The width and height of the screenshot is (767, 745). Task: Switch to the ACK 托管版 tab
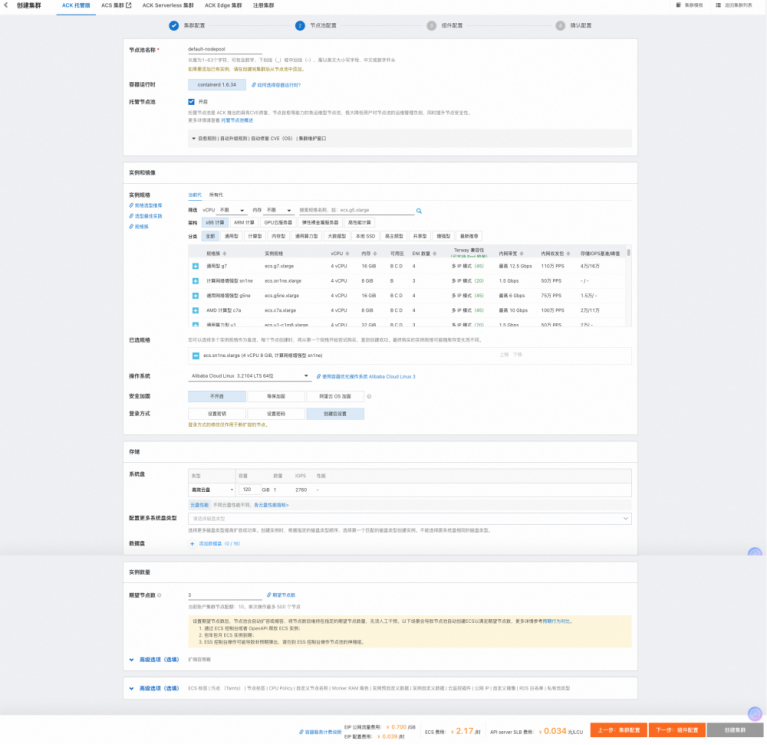(x=76, y=5)
